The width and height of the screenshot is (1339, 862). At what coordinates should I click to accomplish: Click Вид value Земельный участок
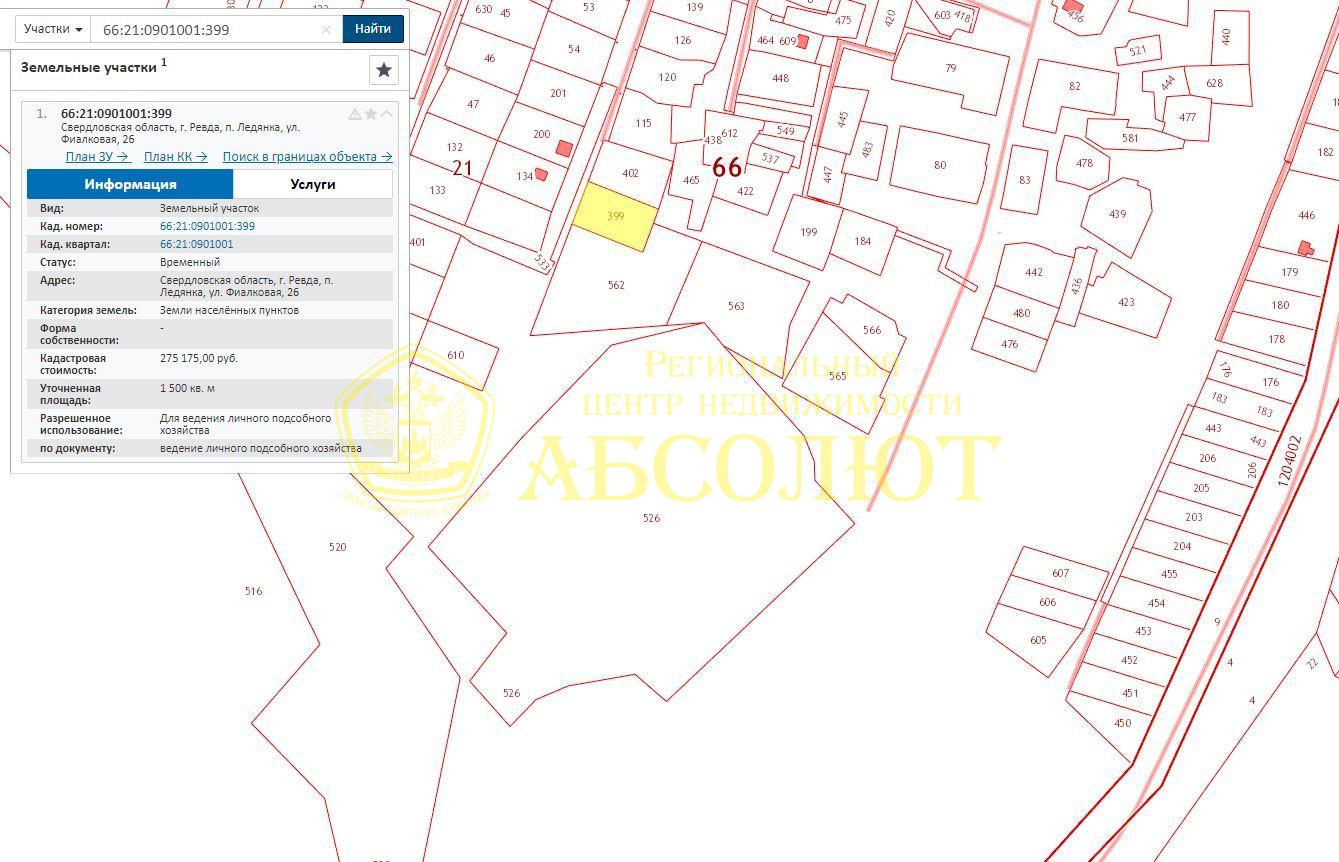pyautogui.click(x=209, y=208)
